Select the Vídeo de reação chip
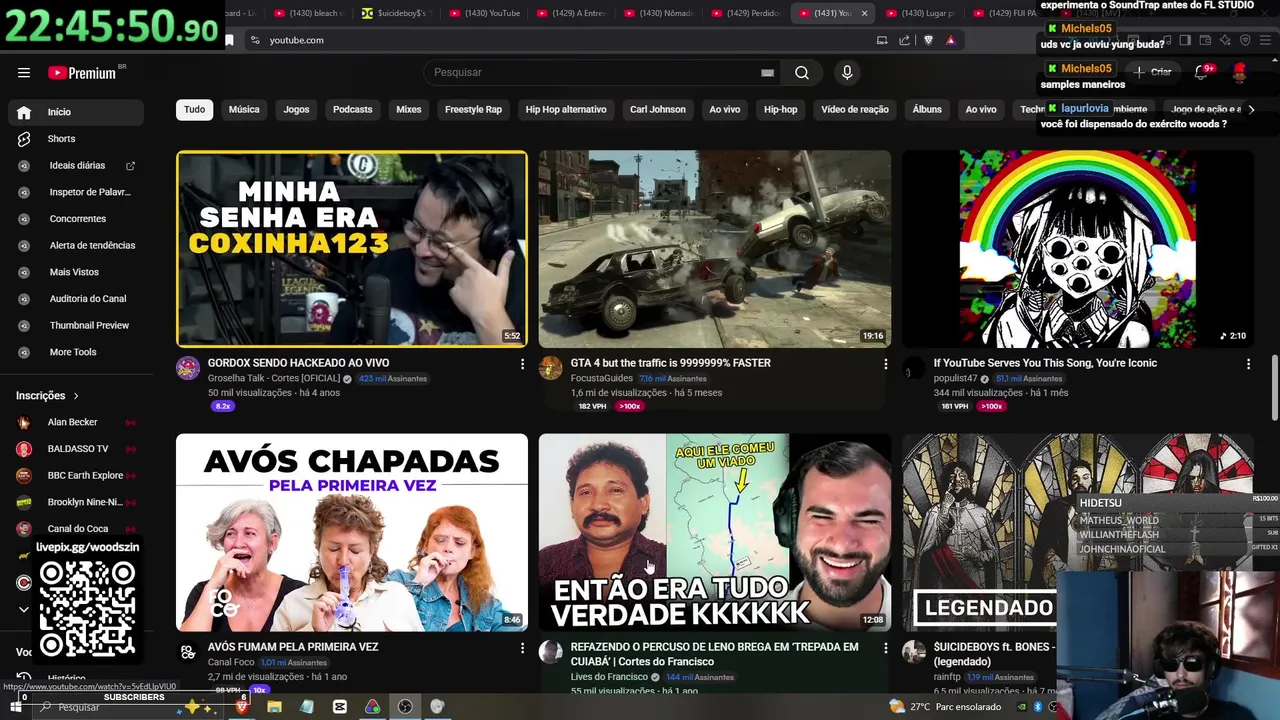The height and width of the screenshot is (720, 1280). pyautogui.click(x=855, y=110)
